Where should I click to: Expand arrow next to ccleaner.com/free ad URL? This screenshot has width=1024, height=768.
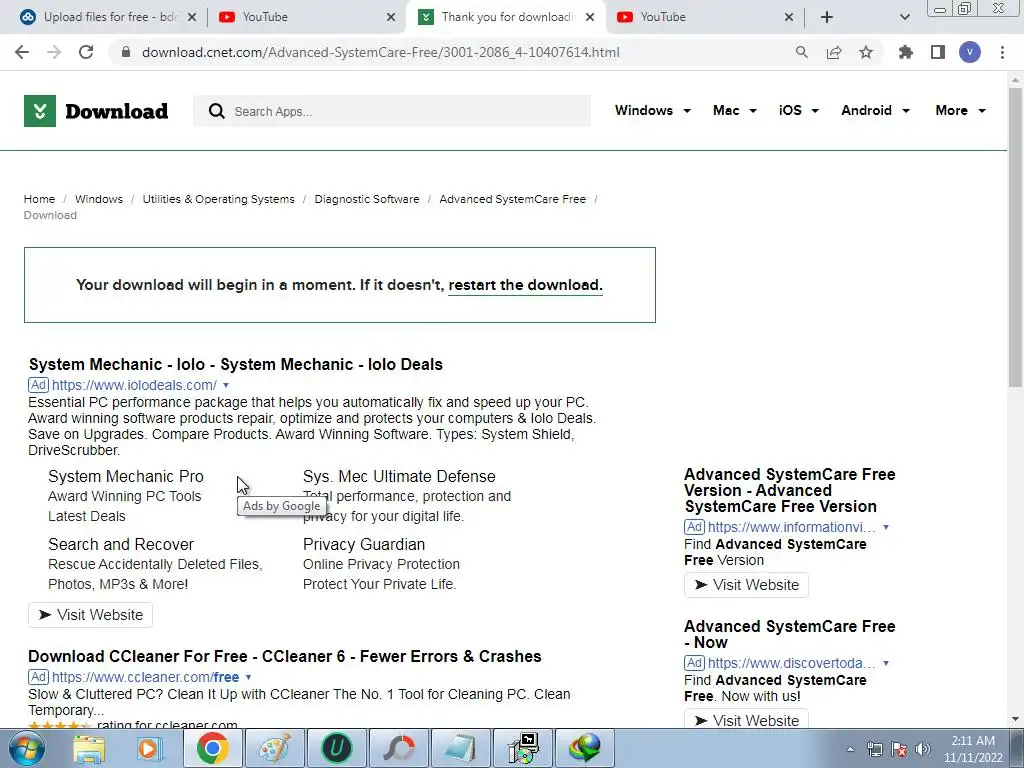click(248, 677)
